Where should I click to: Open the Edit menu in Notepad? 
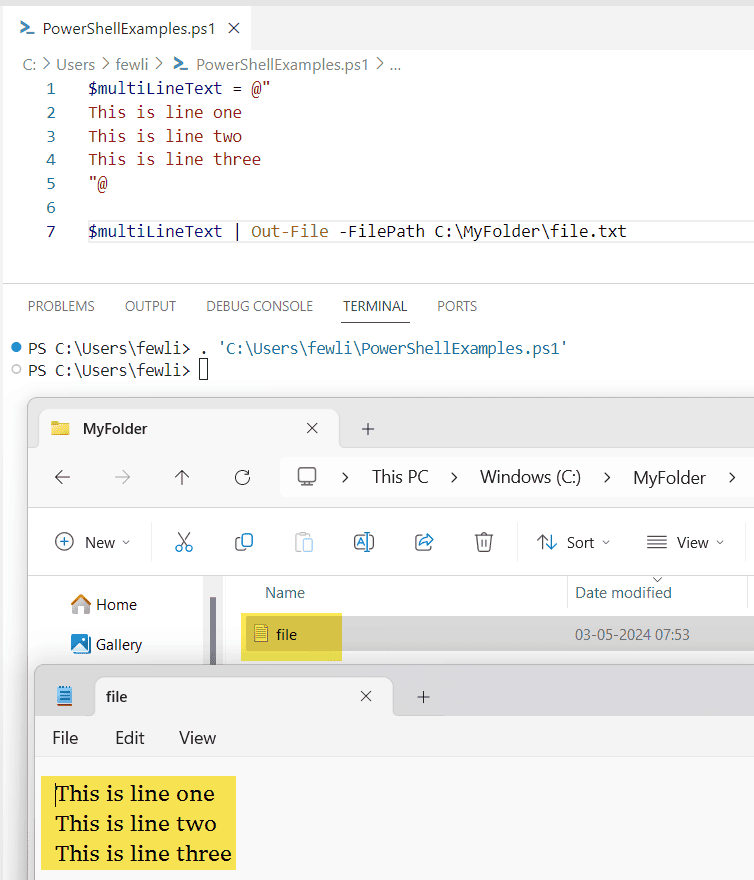[x=129, y=738]
